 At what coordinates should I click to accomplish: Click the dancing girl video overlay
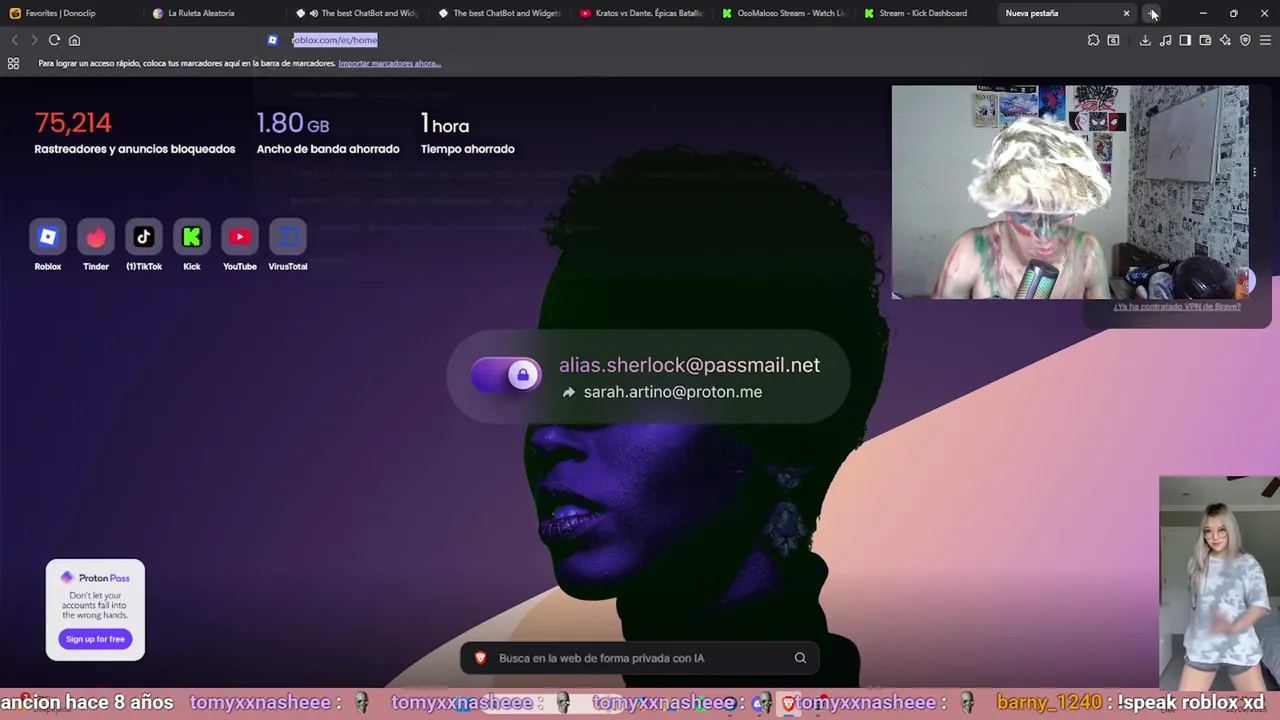1219,585
